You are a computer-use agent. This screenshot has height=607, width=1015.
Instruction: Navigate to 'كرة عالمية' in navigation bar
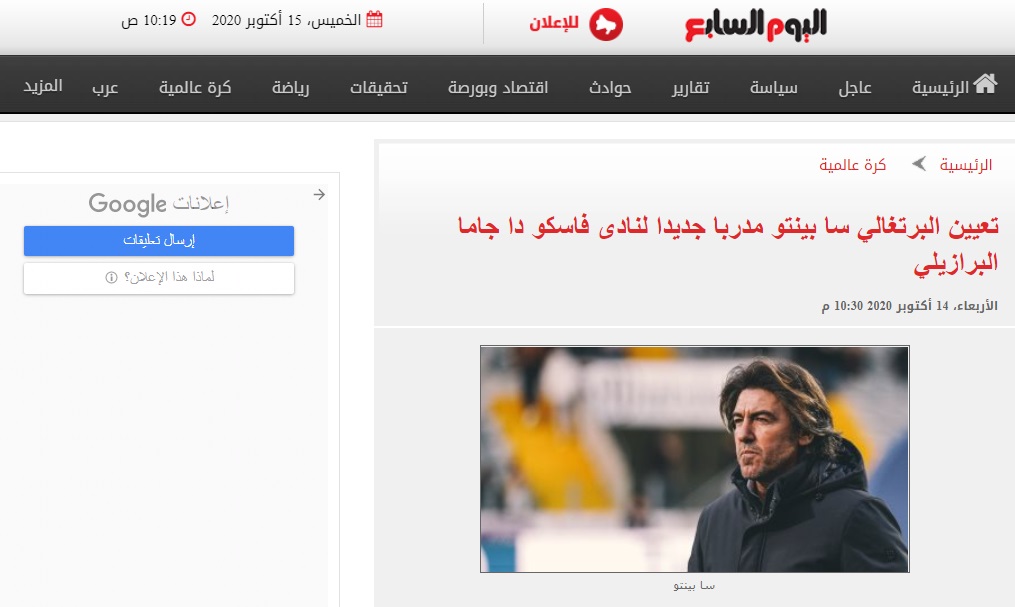tap(195, 87)
